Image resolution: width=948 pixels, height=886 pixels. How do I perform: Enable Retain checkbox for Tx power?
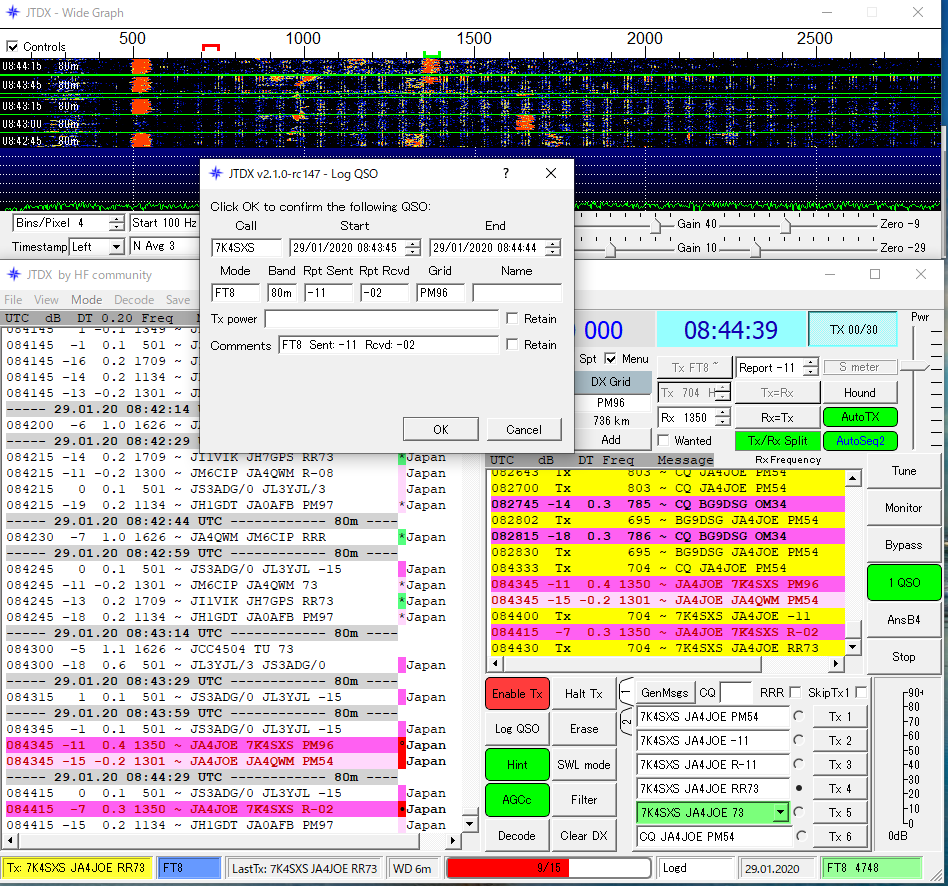(x=512, y=319)
